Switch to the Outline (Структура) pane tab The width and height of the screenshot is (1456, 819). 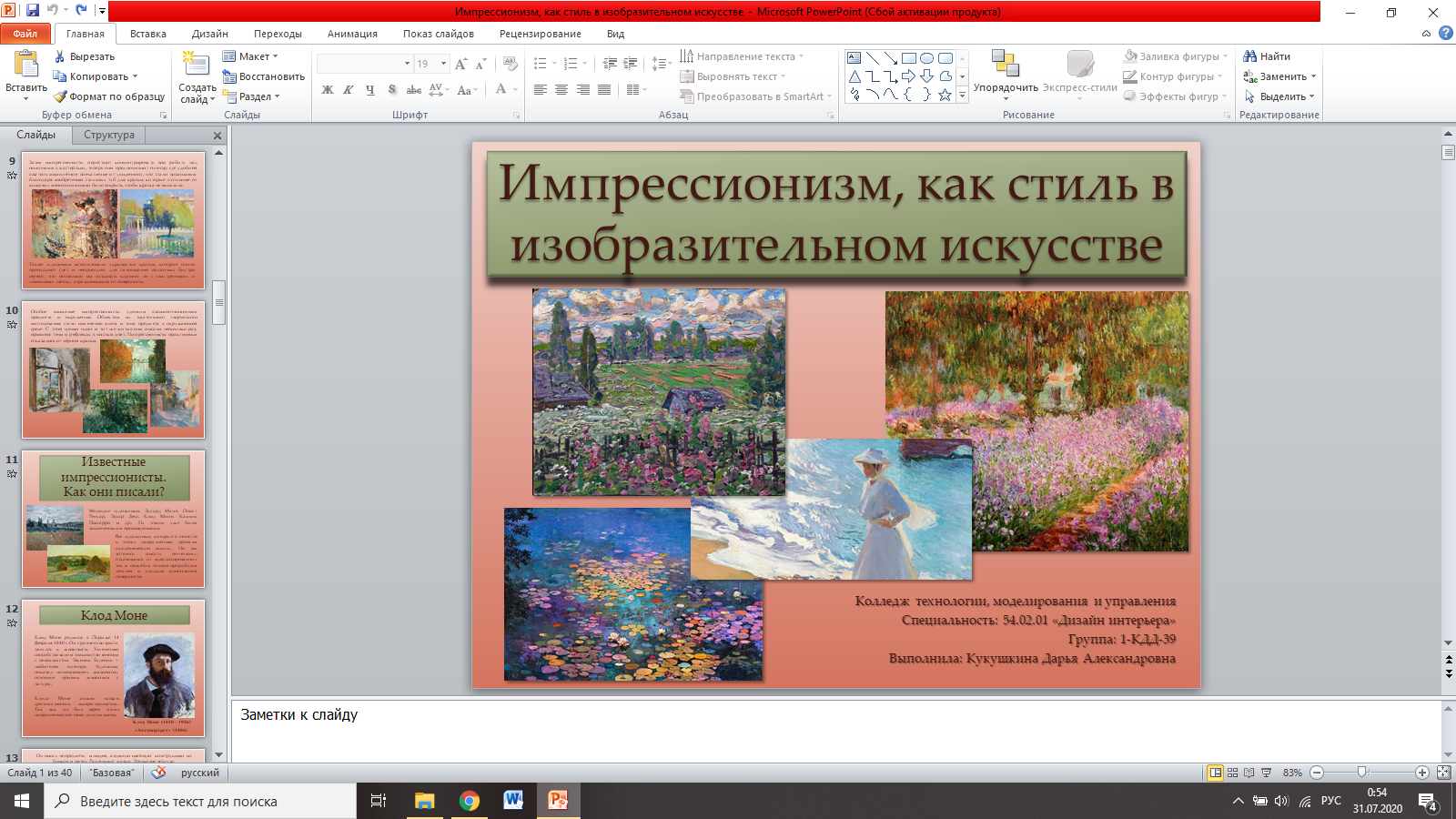[109, 135]
